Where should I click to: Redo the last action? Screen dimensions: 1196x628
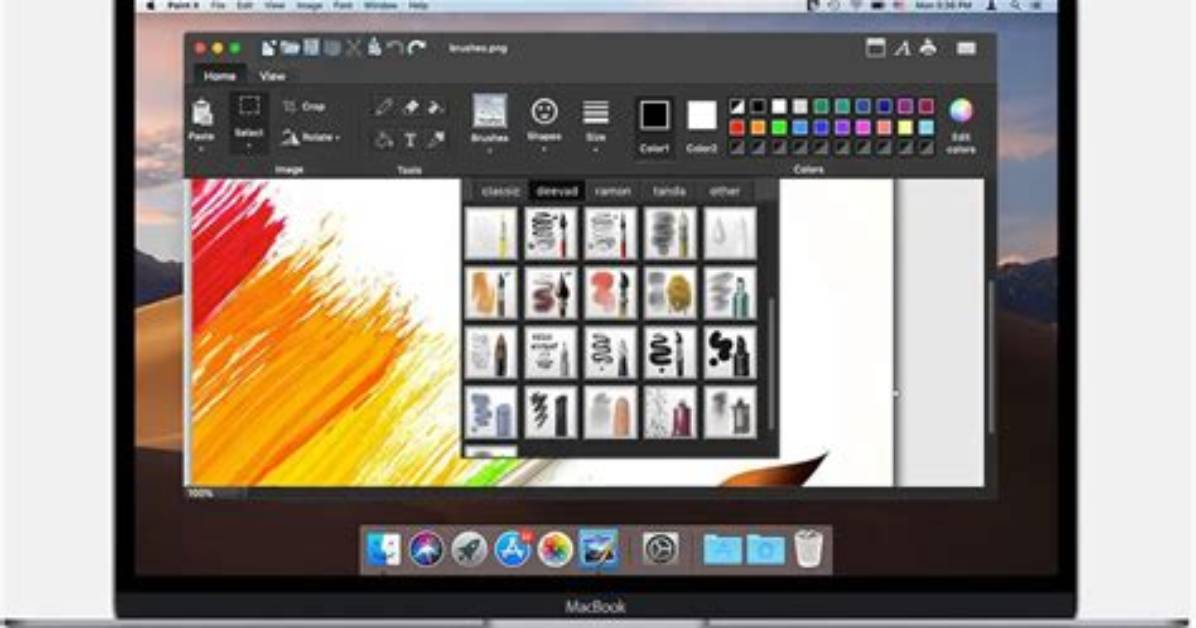(x=416, y=48)
